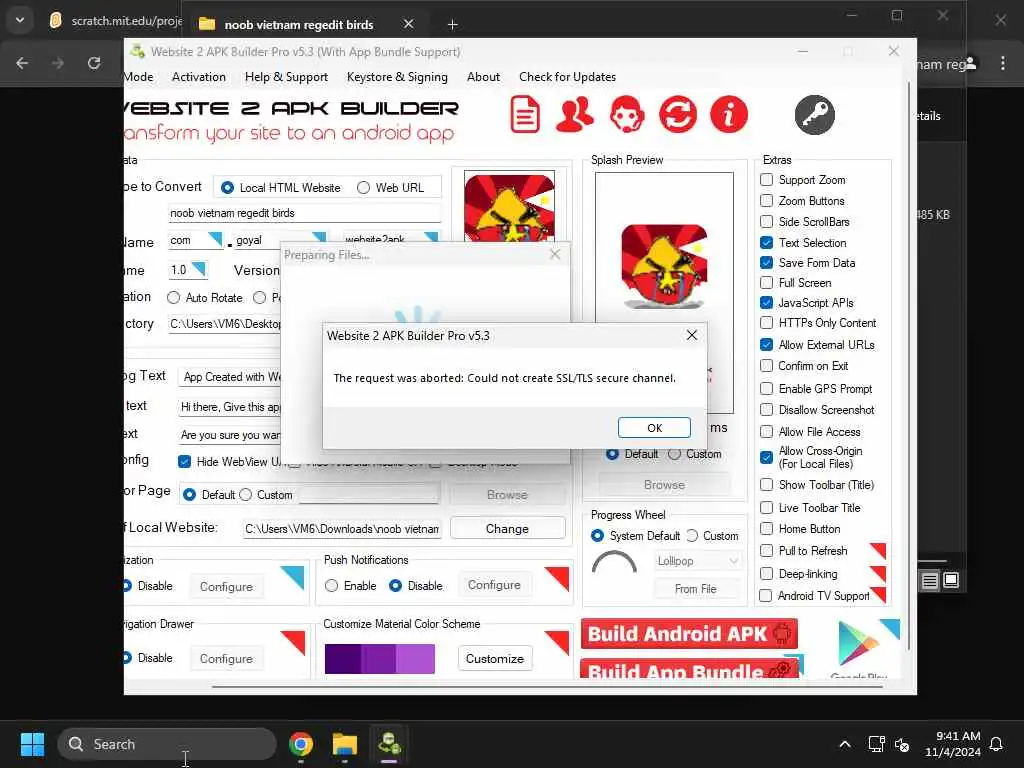Enable HTTPs Only Content checkbox
1024x768 pixels.
(x=767, y=323)
